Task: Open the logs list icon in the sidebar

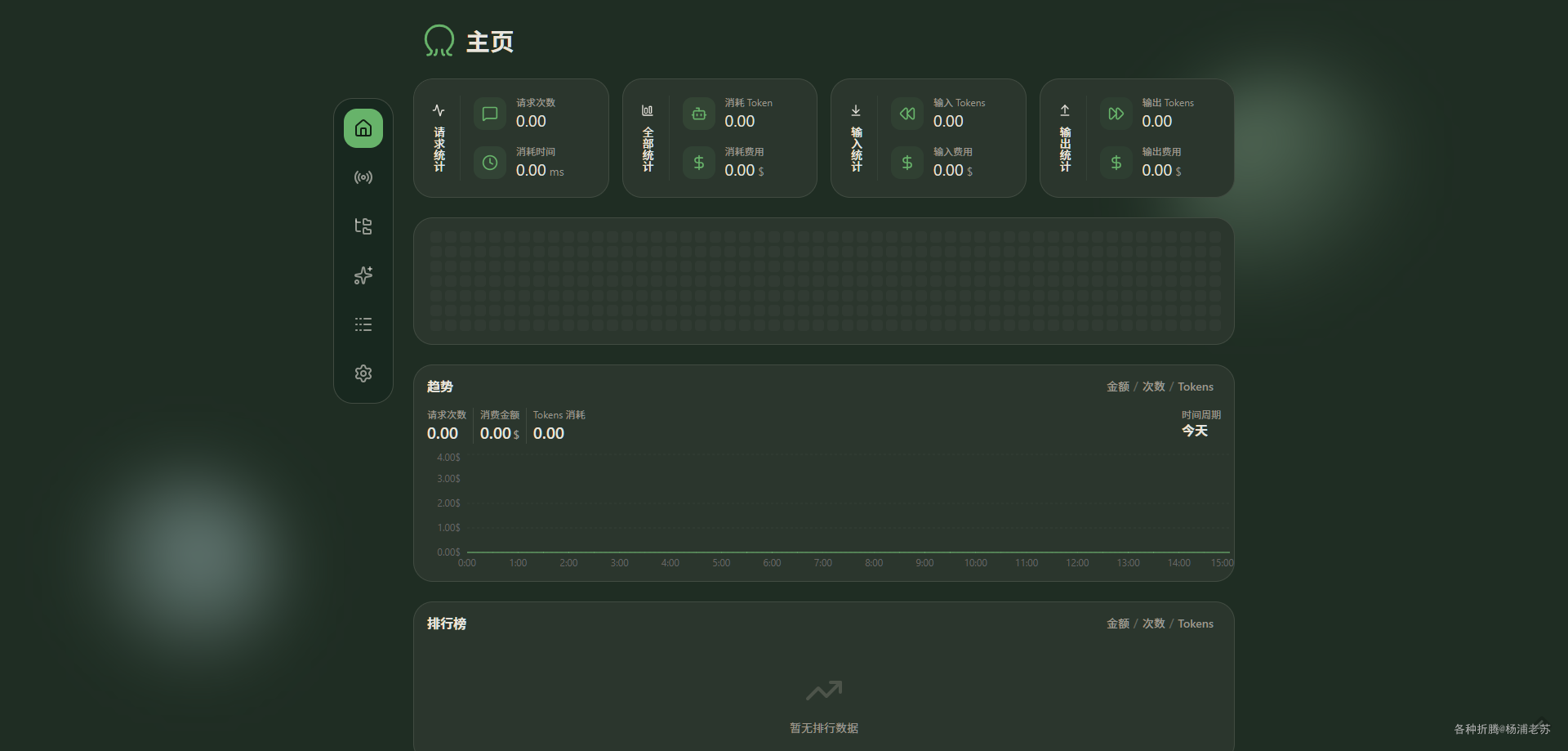Action: tap(363, 324)
